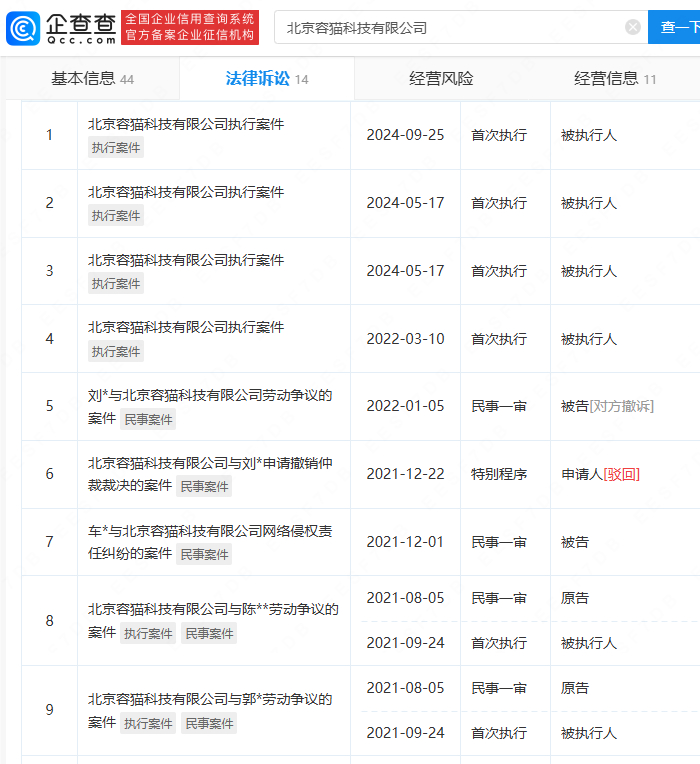The image size is (700, 764).
Task: Click 原告 in row 8
Action: 575,598
